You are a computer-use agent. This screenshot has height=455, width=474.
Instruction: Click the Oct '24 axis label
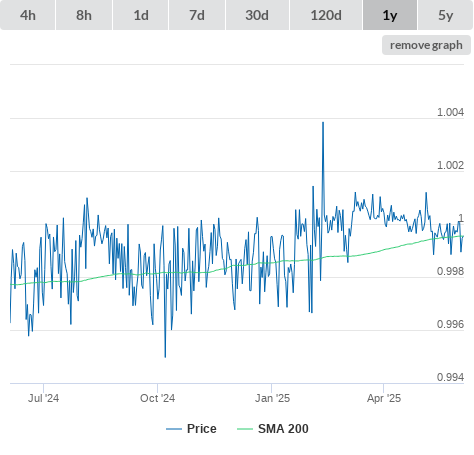click(x=157, y=398)
